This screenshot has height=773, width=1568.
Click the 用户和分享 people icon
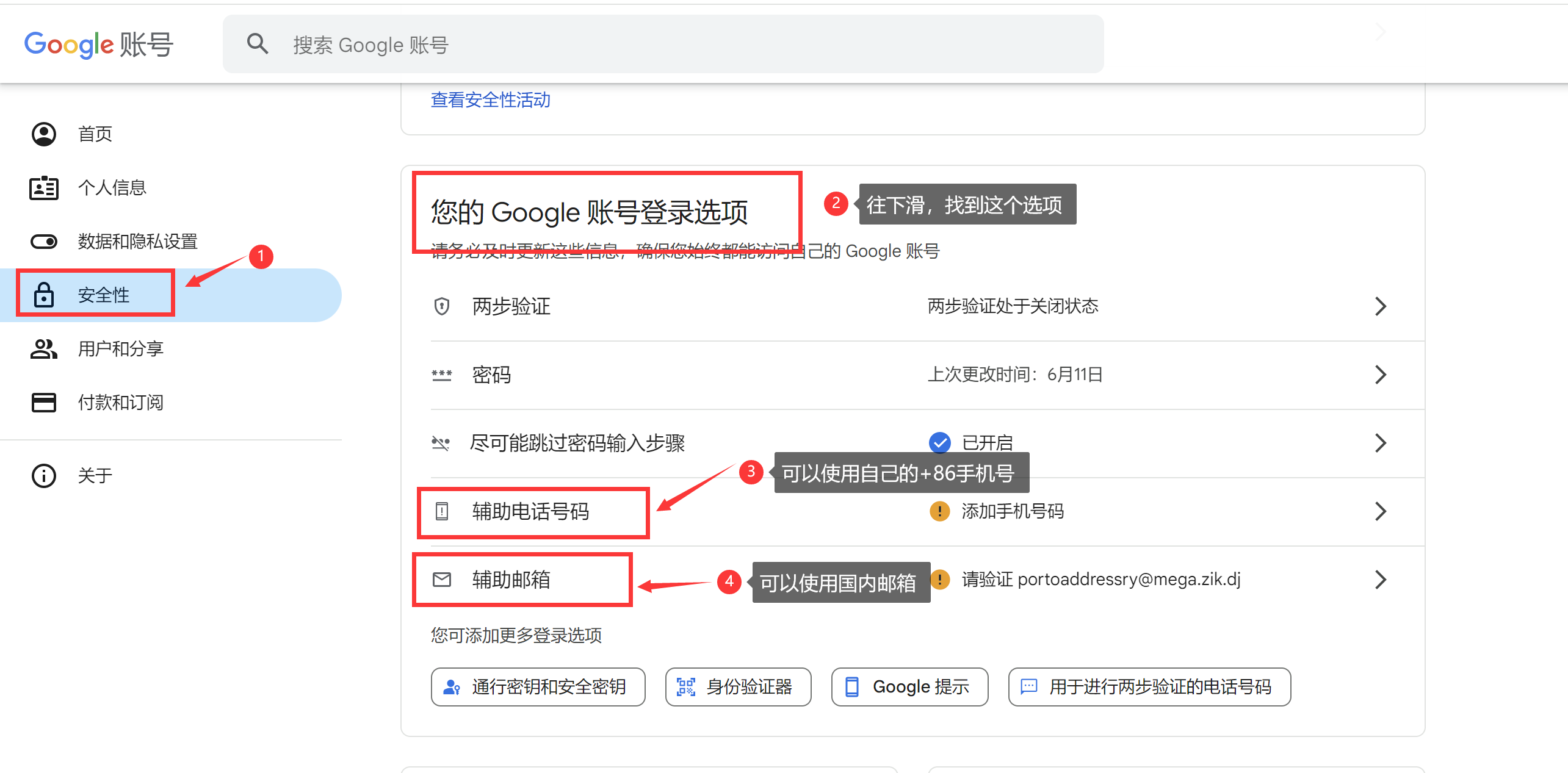point(44,349)
